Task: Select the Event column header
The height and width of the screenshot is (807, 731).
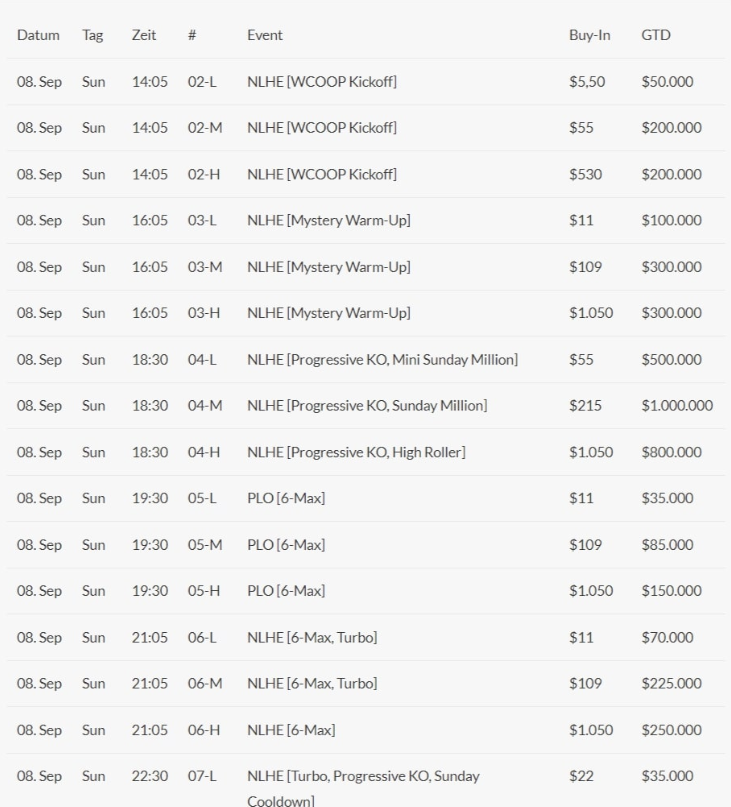Action: (265, 35)
